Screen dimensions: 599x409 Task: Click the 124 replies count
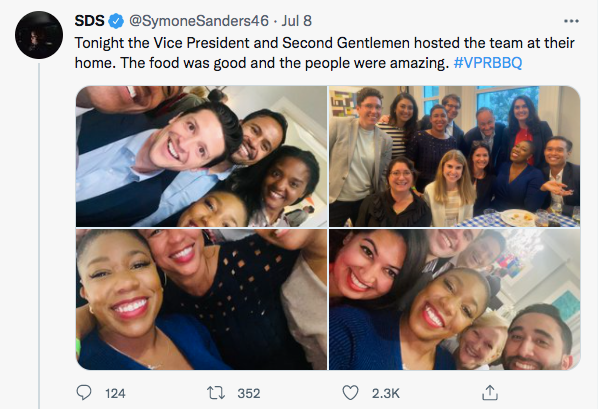pyautogui.click(x=115, y=393)
